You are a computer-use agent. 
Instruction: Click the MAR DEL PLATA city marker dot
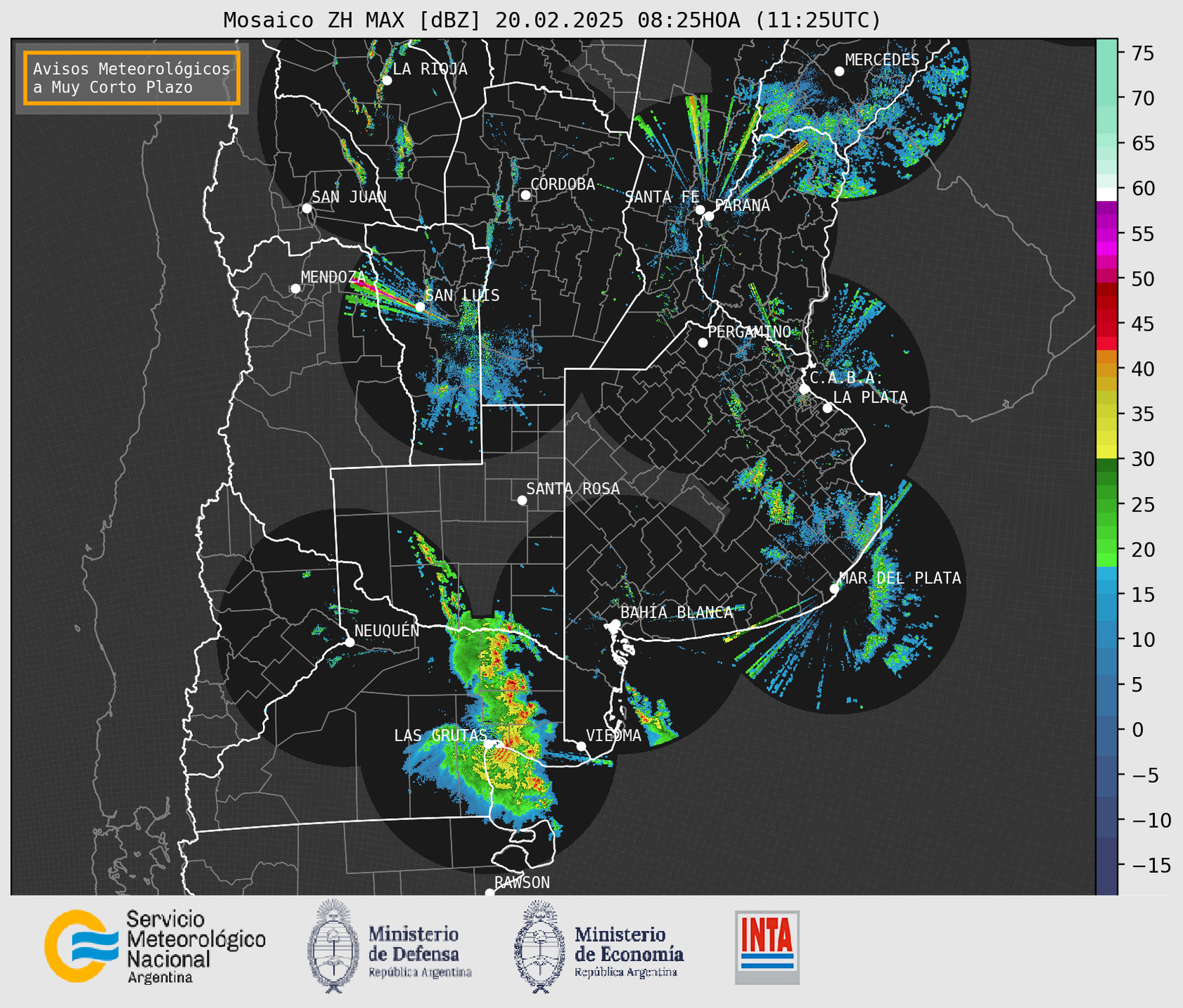[834, 589]
